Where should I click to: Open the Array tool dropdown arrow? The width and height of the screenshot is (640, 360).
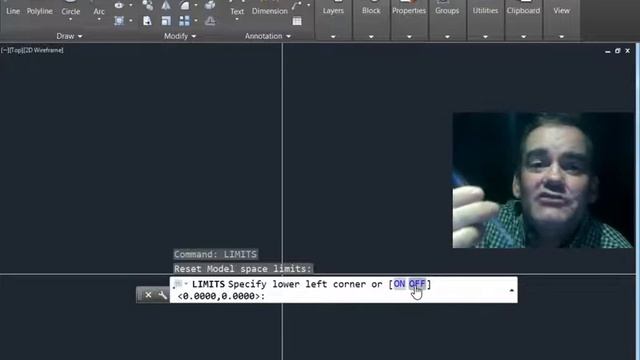tap(196, 21)
